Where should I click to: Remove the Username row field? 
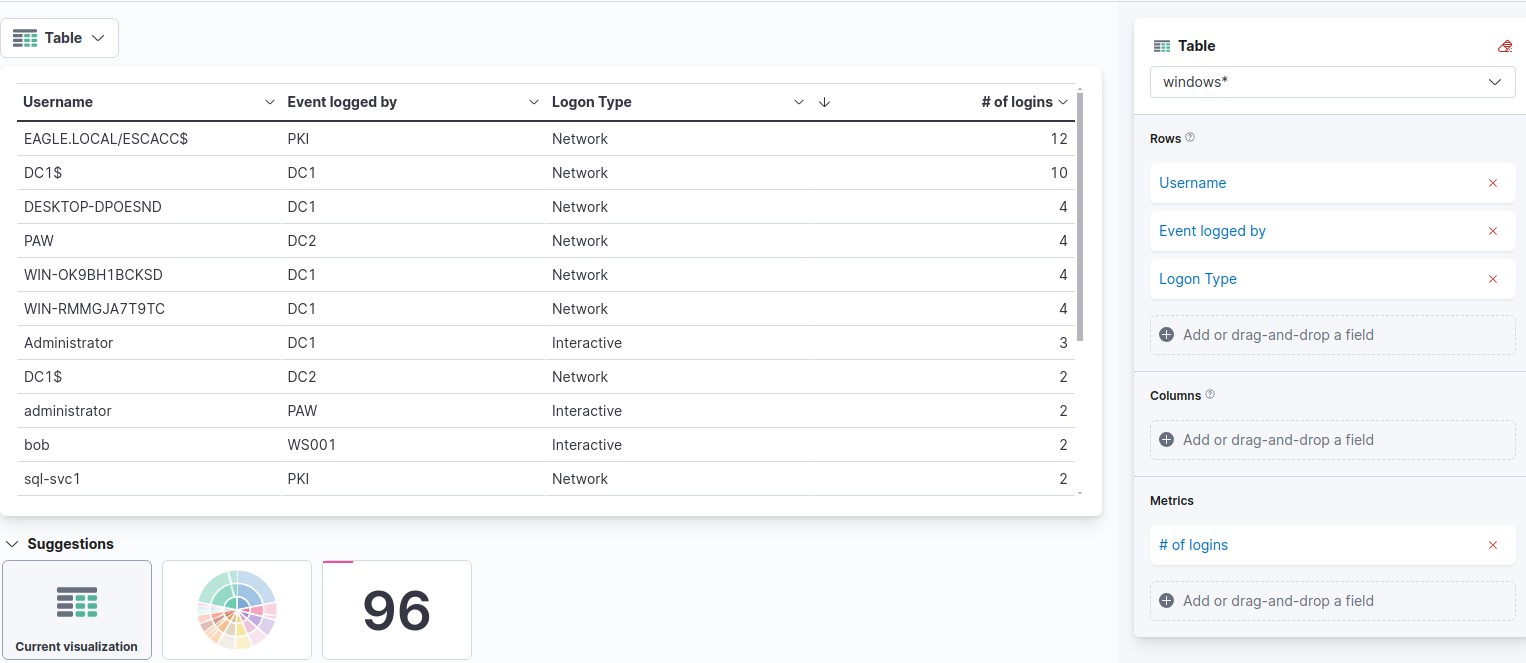tap(1493, 183)
